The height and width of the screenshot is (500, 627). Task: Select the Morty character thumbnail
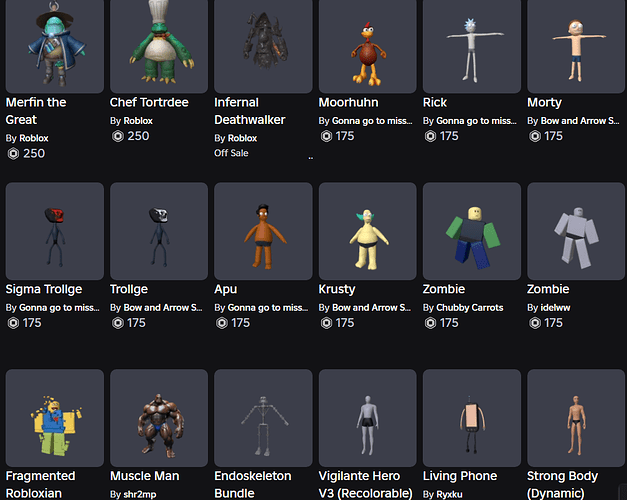point(576,46)
